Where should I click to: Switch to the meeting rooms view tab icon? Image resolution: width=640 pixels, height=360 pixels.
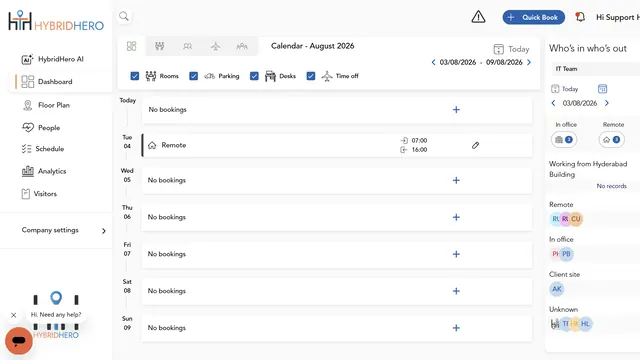(x=160, y=46)
